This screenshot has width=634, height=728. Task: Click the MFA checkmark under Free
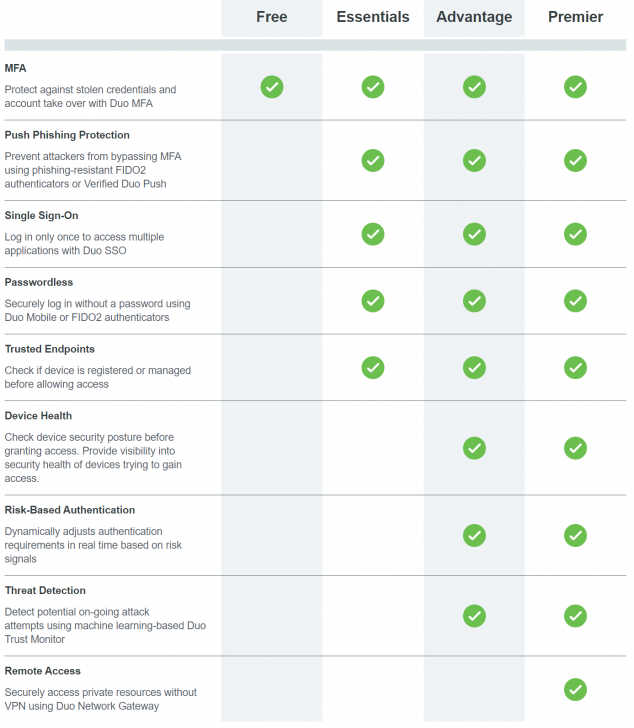click(272, 87)
